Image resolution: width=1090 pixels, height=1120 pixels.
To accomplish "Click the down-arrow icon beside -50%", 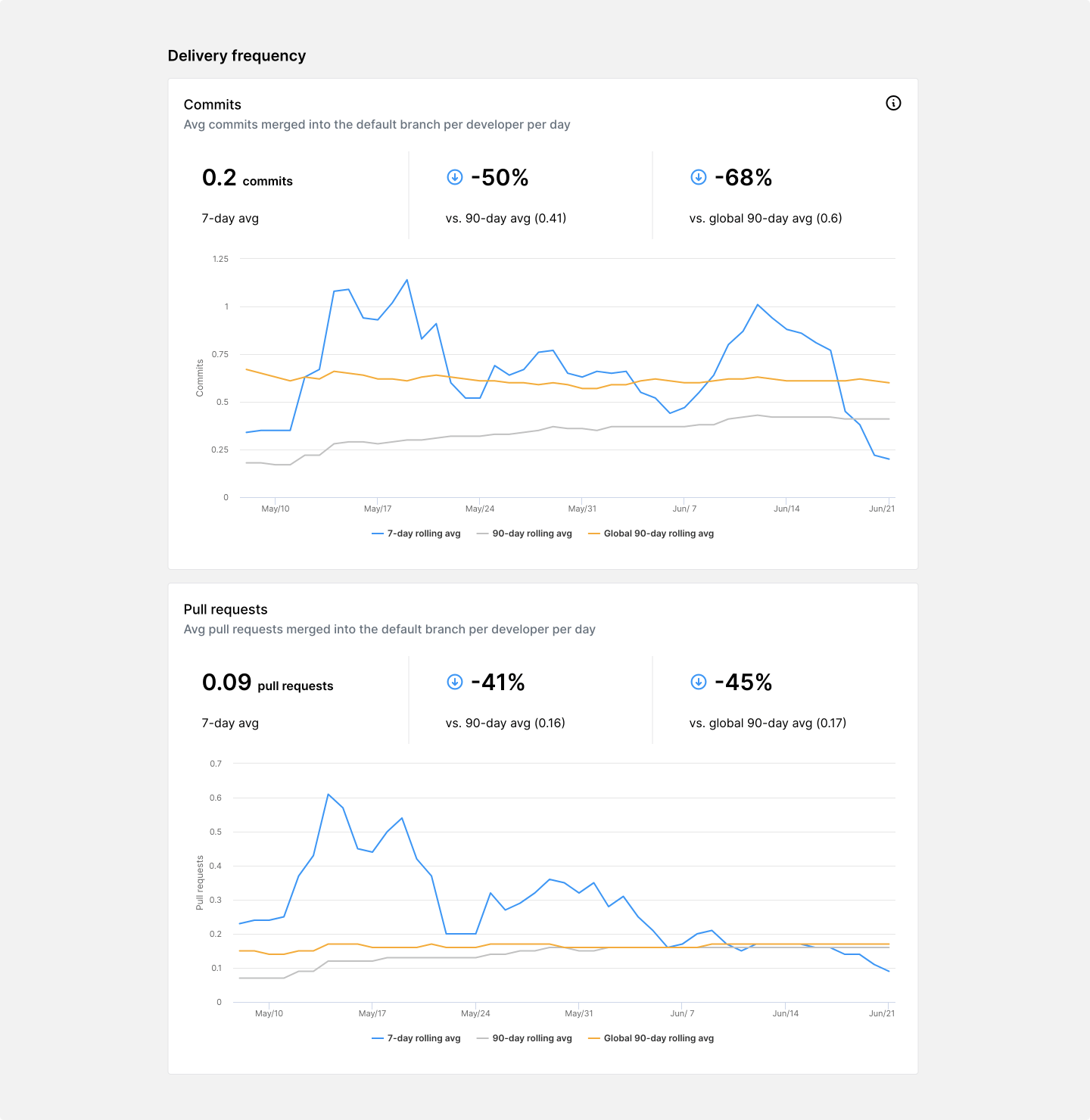I will tap(455, 177).
